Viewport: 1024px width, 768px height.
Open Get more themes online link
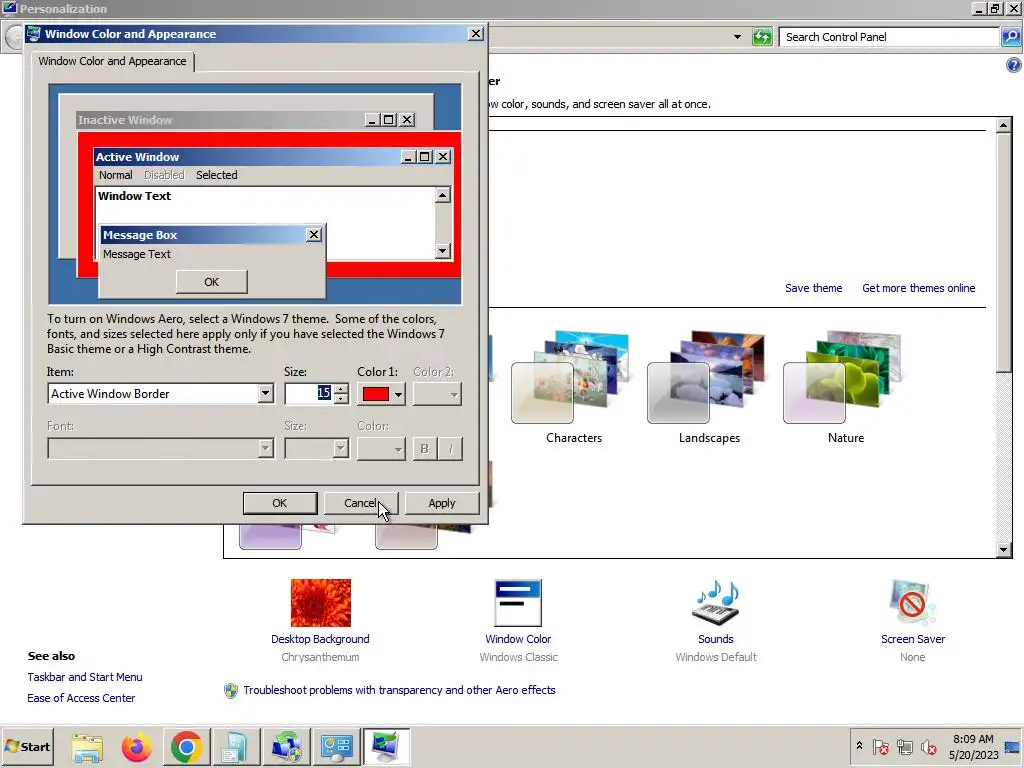(918, 288)
